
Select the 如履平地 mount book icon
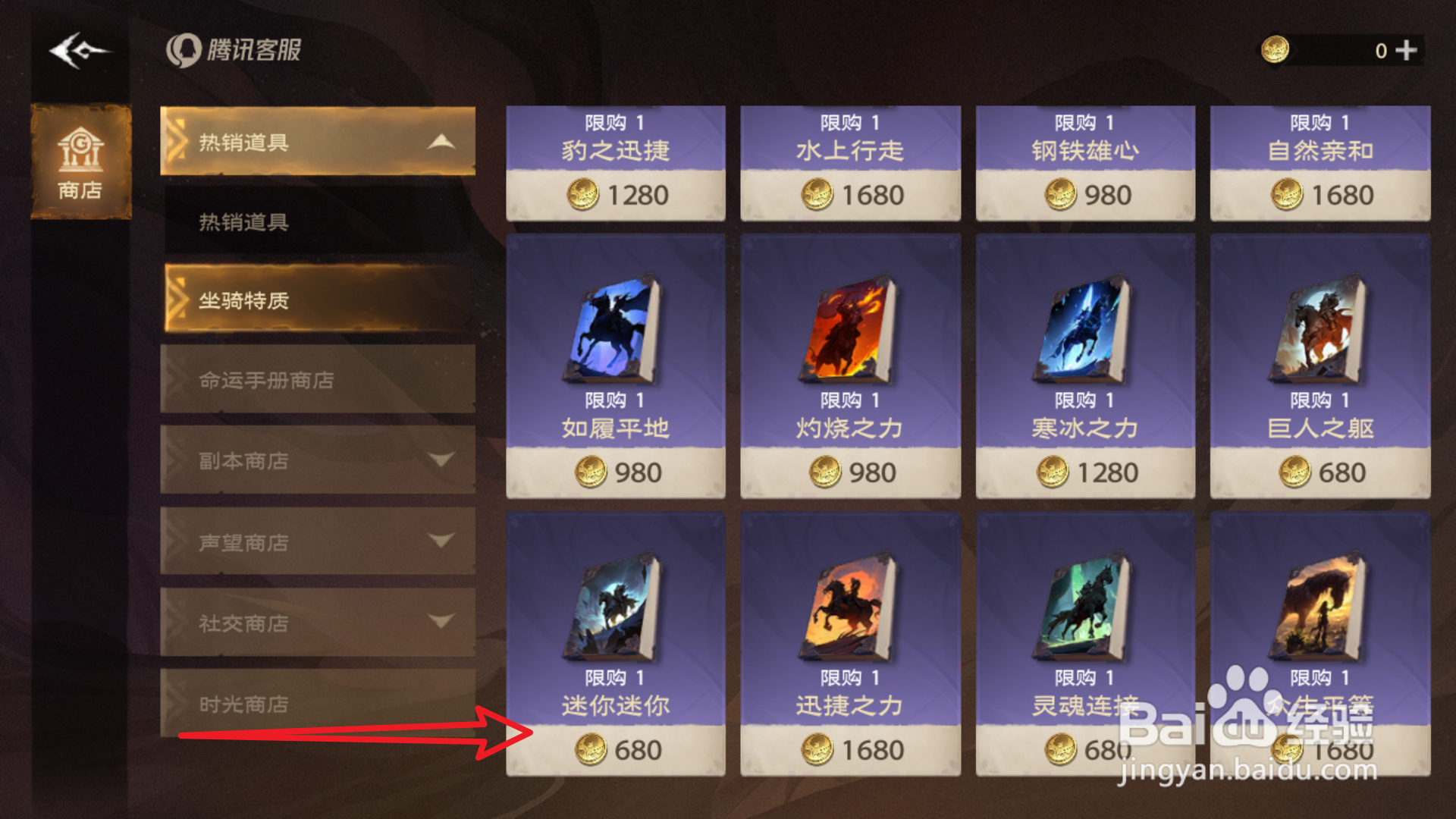[613, 331]
